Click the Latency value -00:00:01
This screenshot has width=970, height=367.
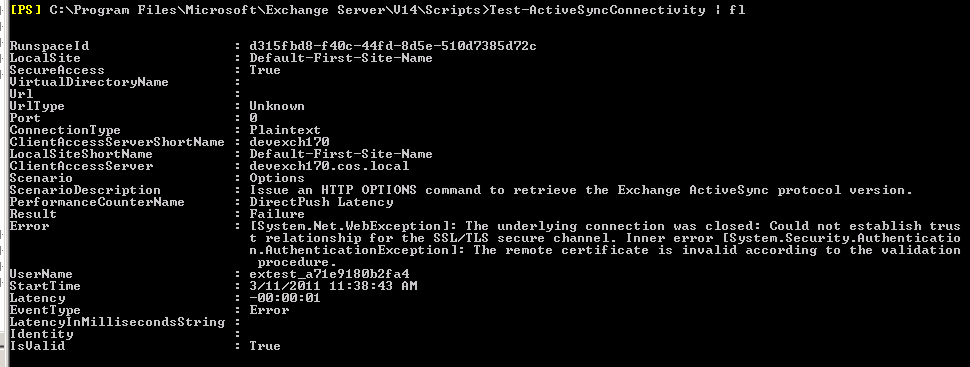[x=285, y=298]
